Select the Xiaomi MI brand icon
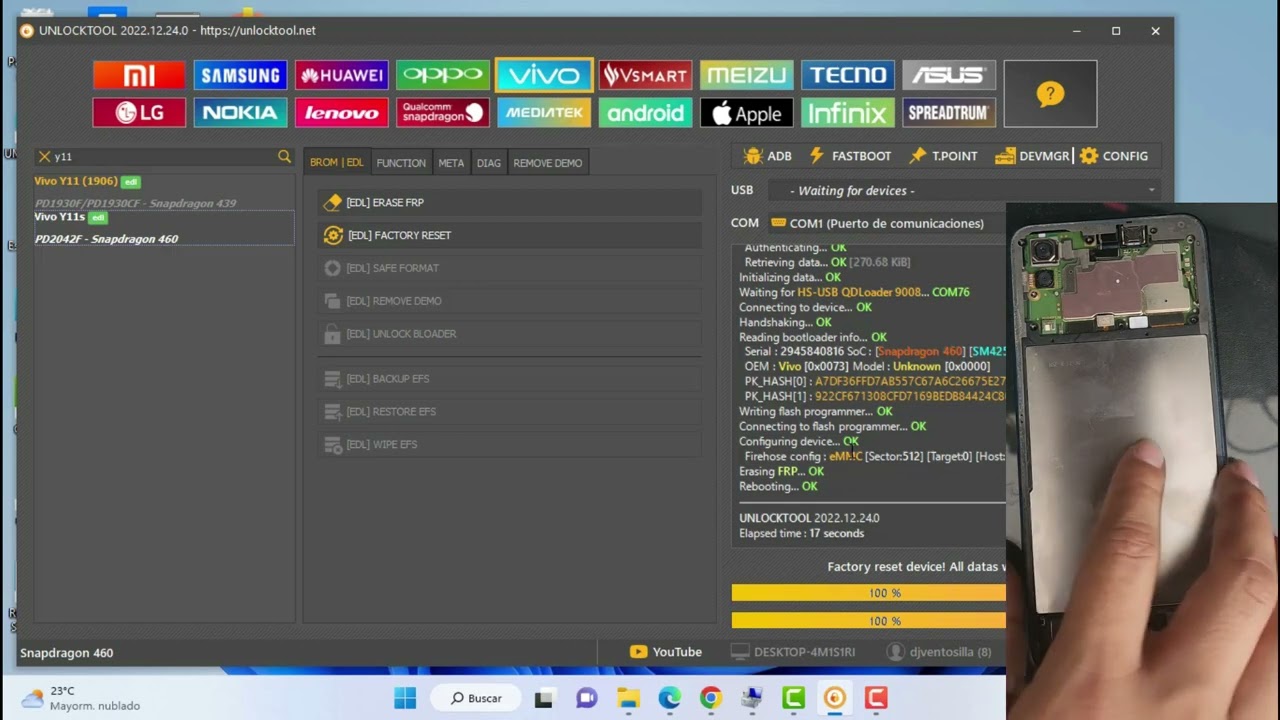This screenshot has width=1280, height=720. click(139, 75)
